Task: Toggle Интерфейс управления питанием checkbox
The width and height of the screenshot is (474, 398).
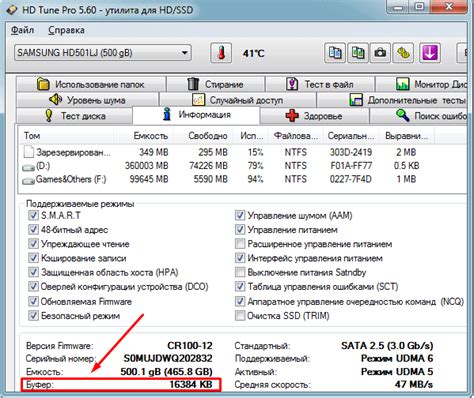Action: click(240, 258)
